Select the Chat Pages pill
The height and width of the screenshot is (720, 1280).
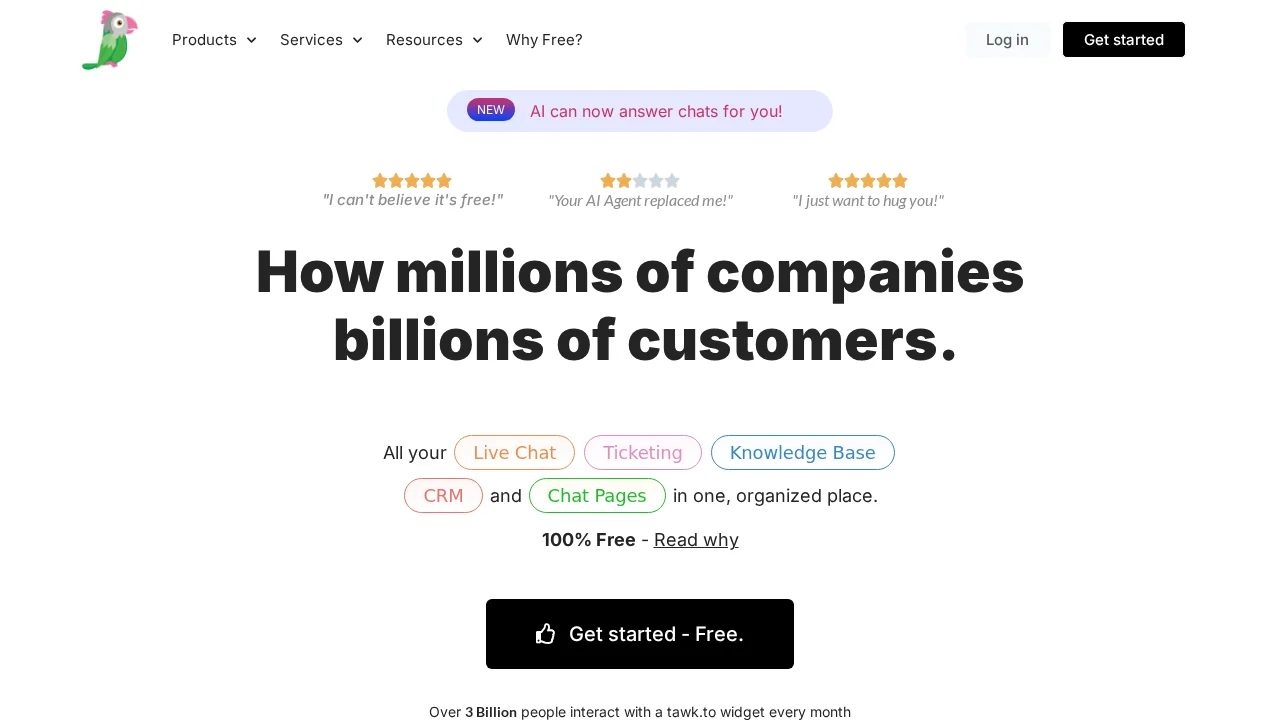click(x=597, y=495)
